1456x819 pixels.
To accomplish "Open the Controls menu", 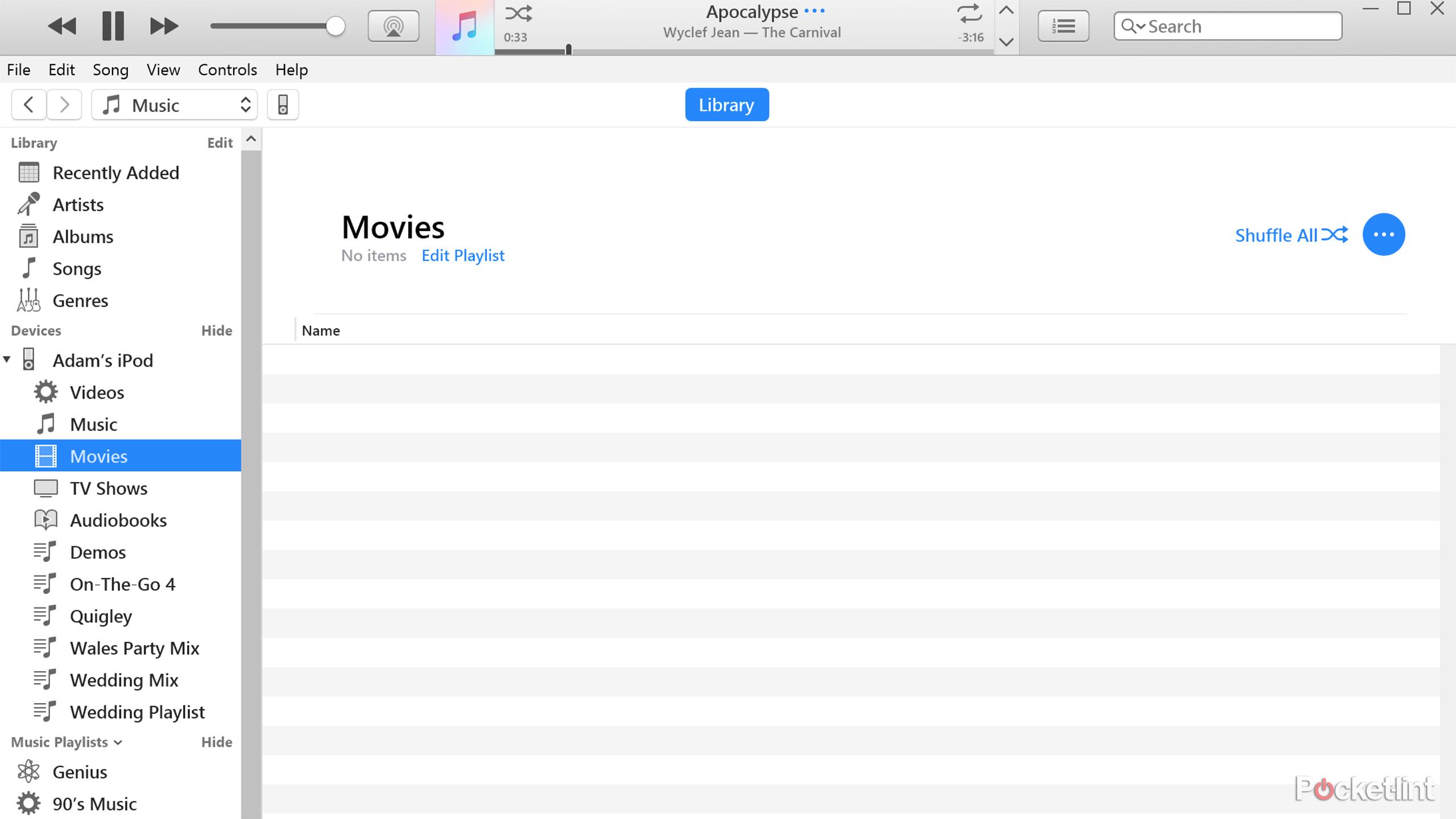I will coord(227,69).
